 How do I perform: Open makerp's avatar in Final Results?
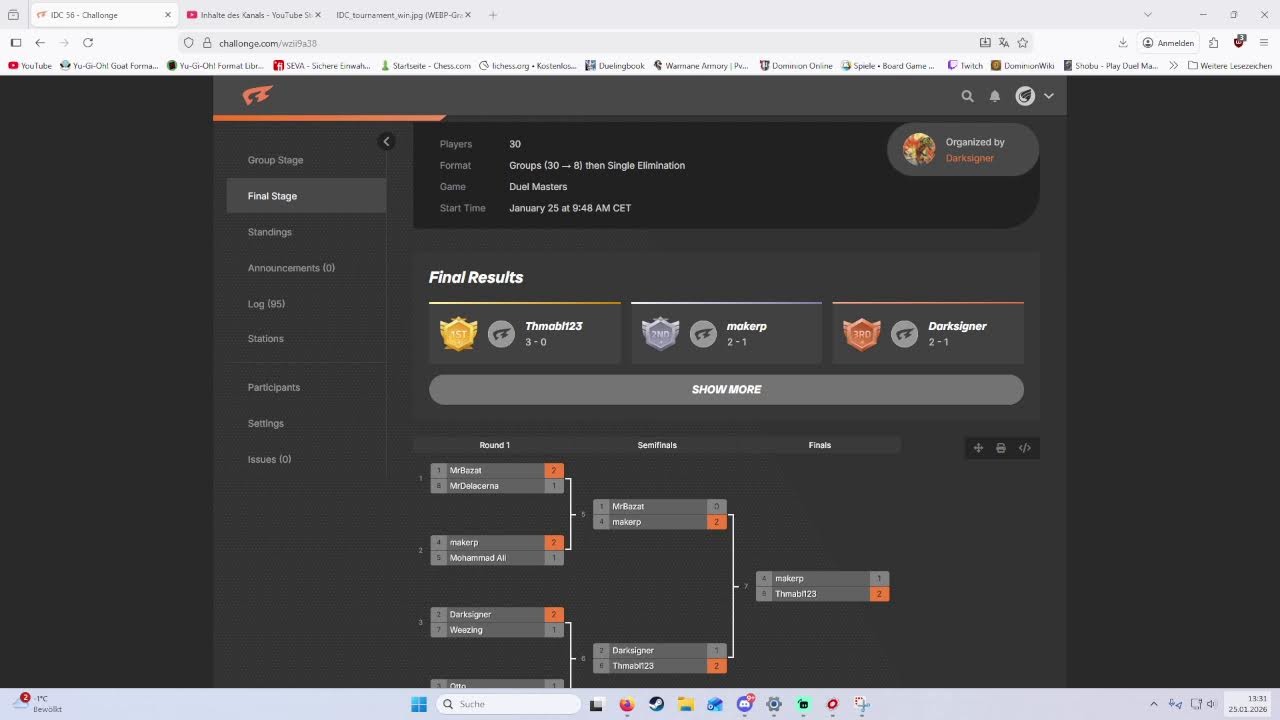point(704,334)
